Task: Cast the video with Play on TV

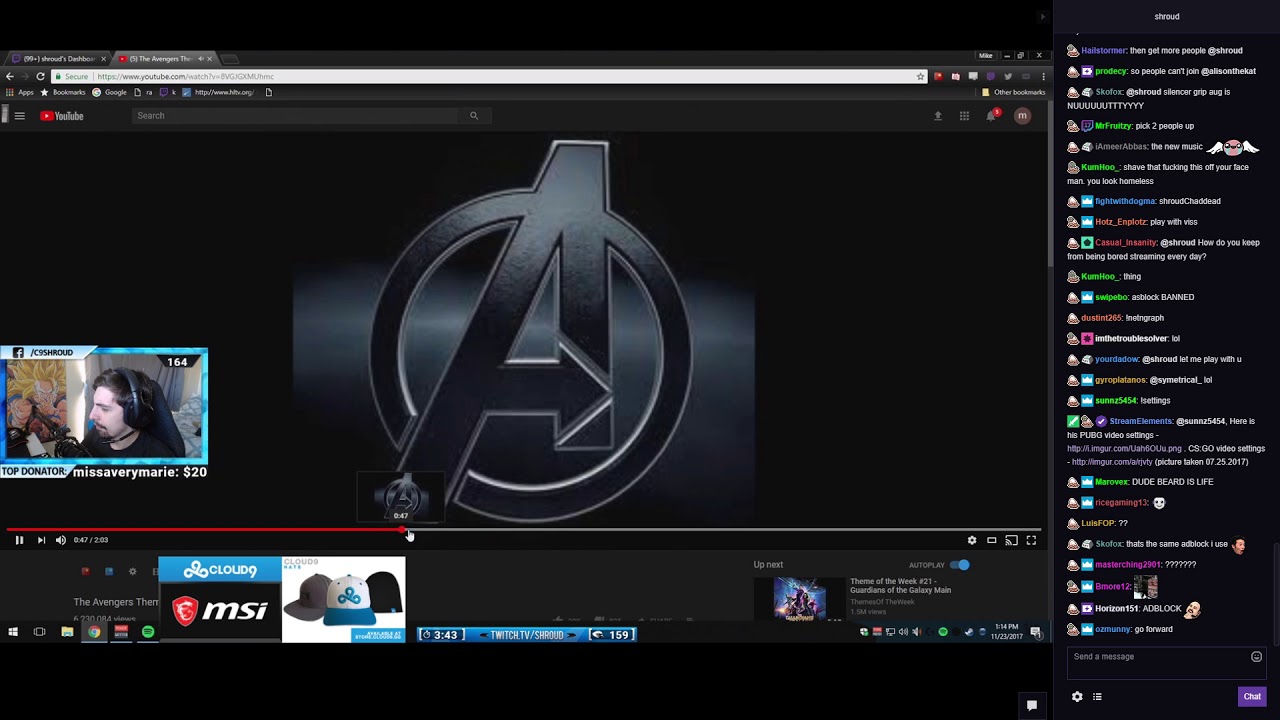Action: [x=1011, y=540]
